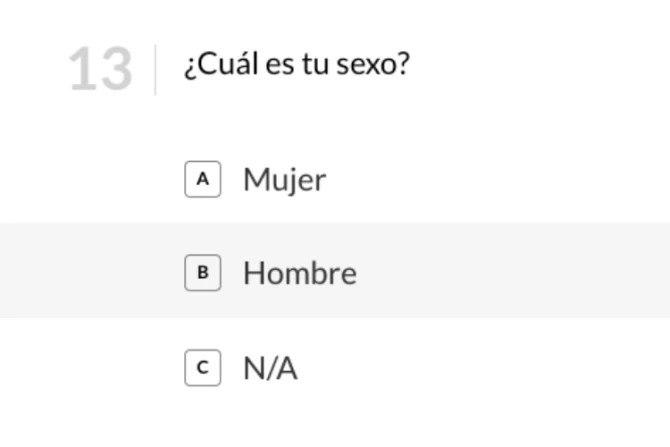This screenshot has height=447, width=670.
Task: Click the word Hombre
Action: coord(300,273)
